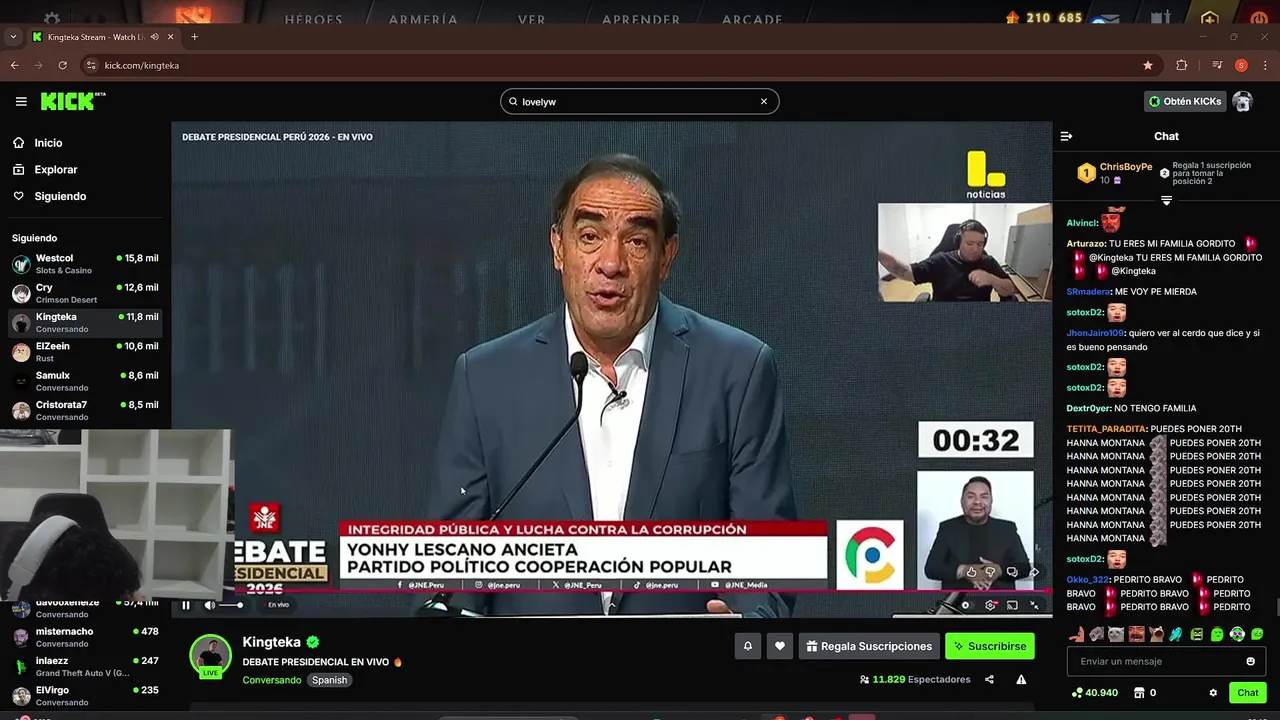Click TETITA_PARADITA username in chat
1280x720 pixels.
[1106, 429]
